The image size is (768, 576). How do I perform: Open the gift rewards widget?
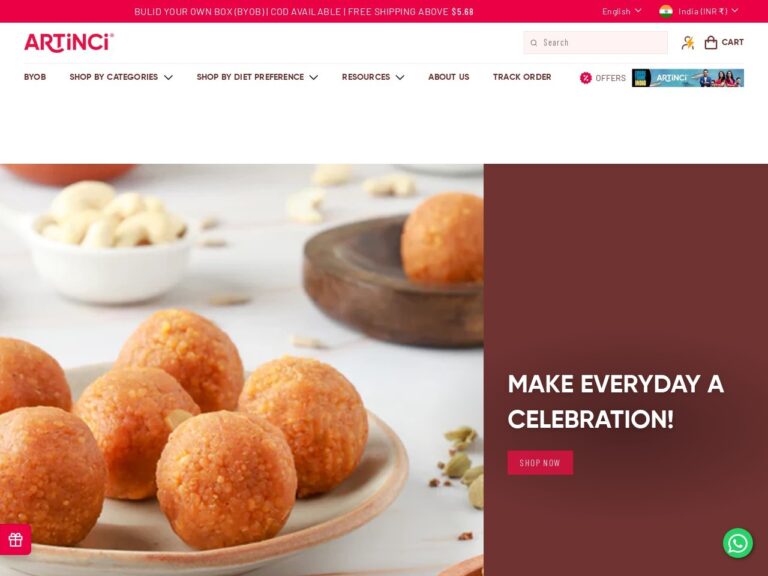(15, 539)
